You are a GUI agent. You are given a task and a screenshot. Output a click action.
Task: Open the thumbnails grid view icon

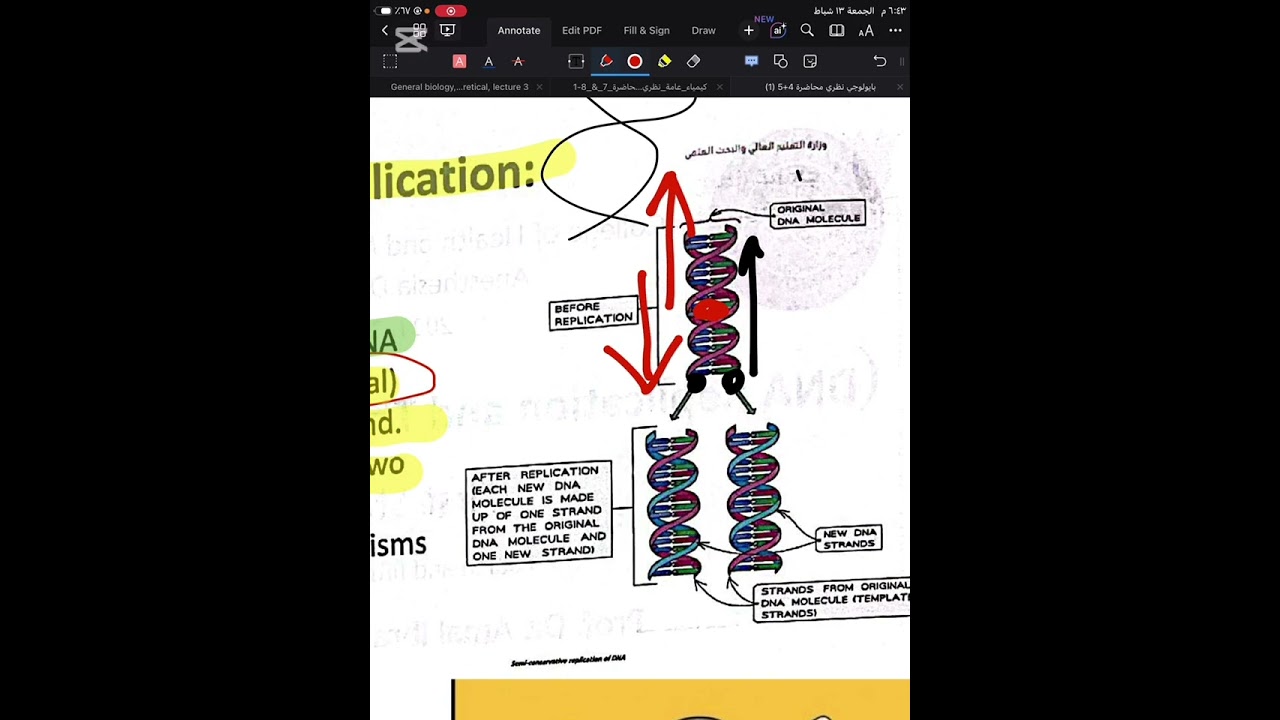419,31
